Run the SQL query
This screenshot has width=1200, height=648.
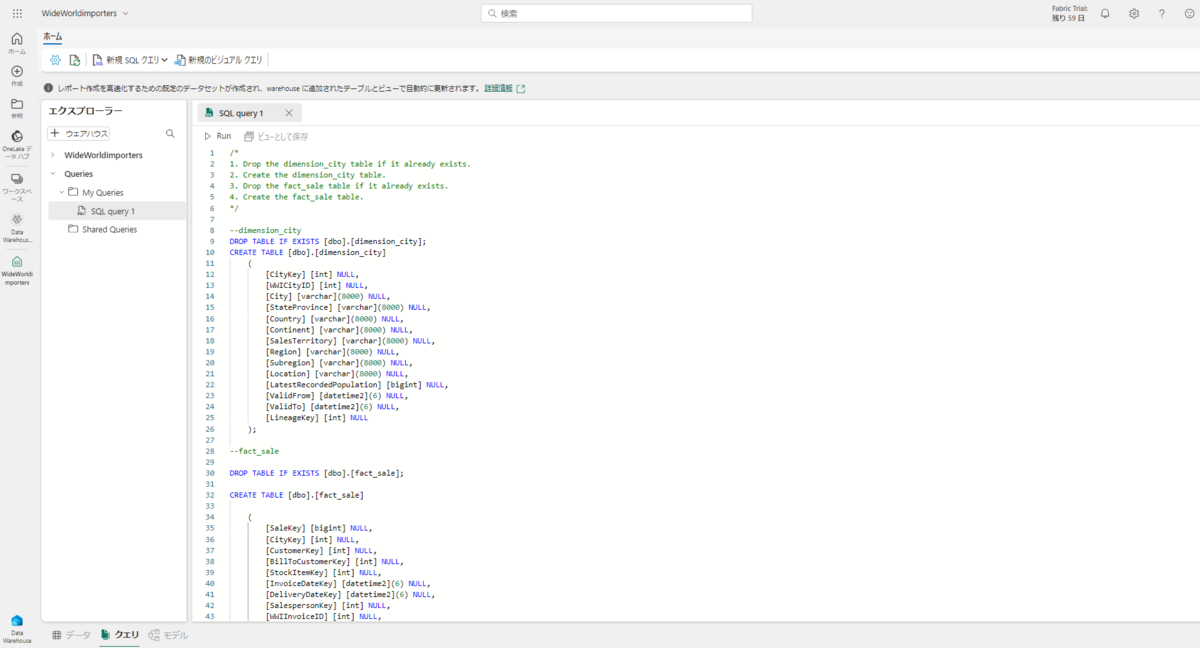click(x=217, y=136)
